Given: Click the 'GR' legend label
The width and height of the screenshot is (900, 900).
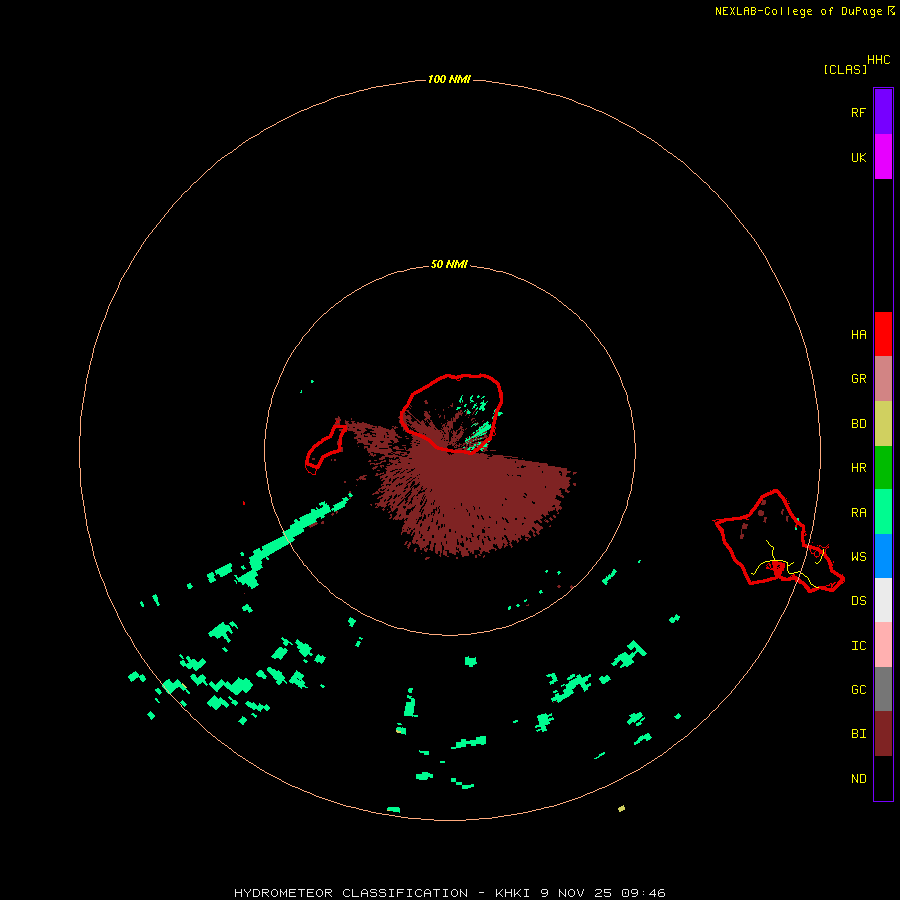Looking at the screenshot, I should point(859,379).
